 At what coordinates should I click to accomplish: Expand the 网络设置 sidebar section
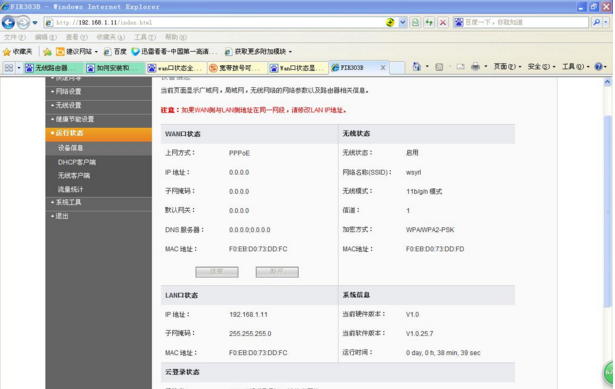pyautogui.click(x=98, y=91)
